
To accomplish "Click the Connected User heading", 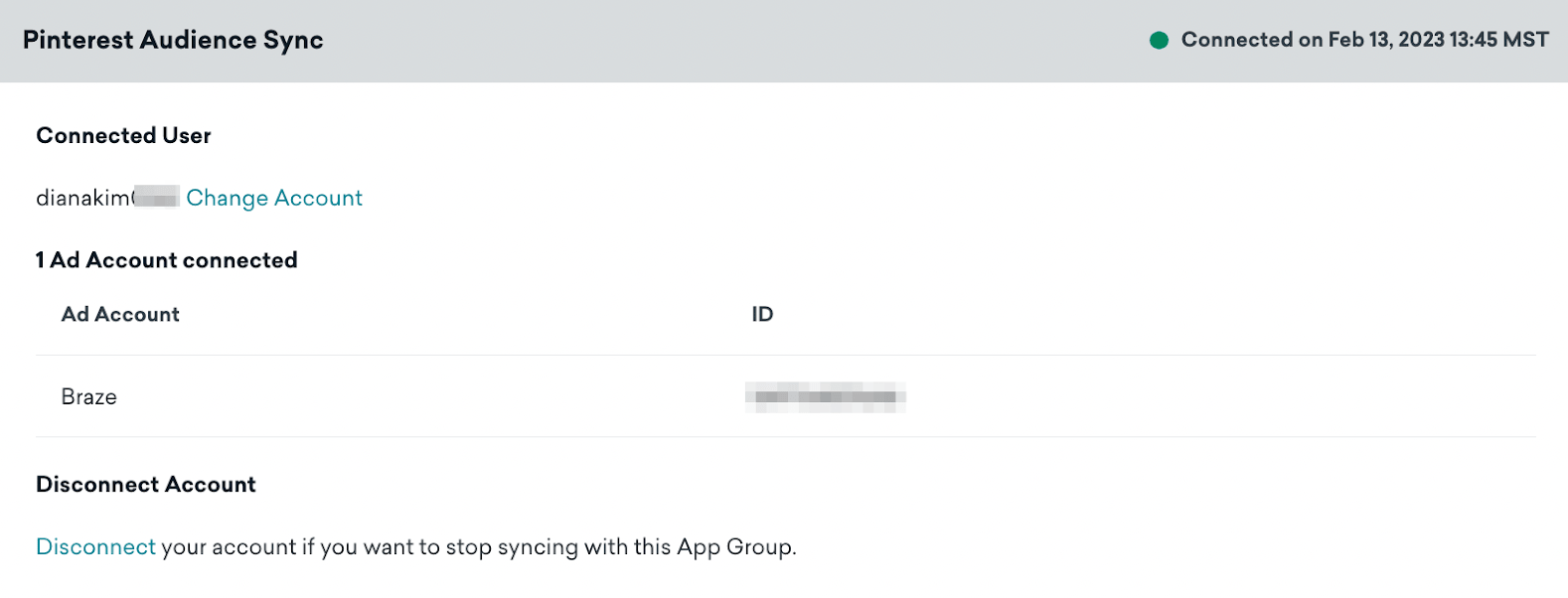I will pos(123,135).
